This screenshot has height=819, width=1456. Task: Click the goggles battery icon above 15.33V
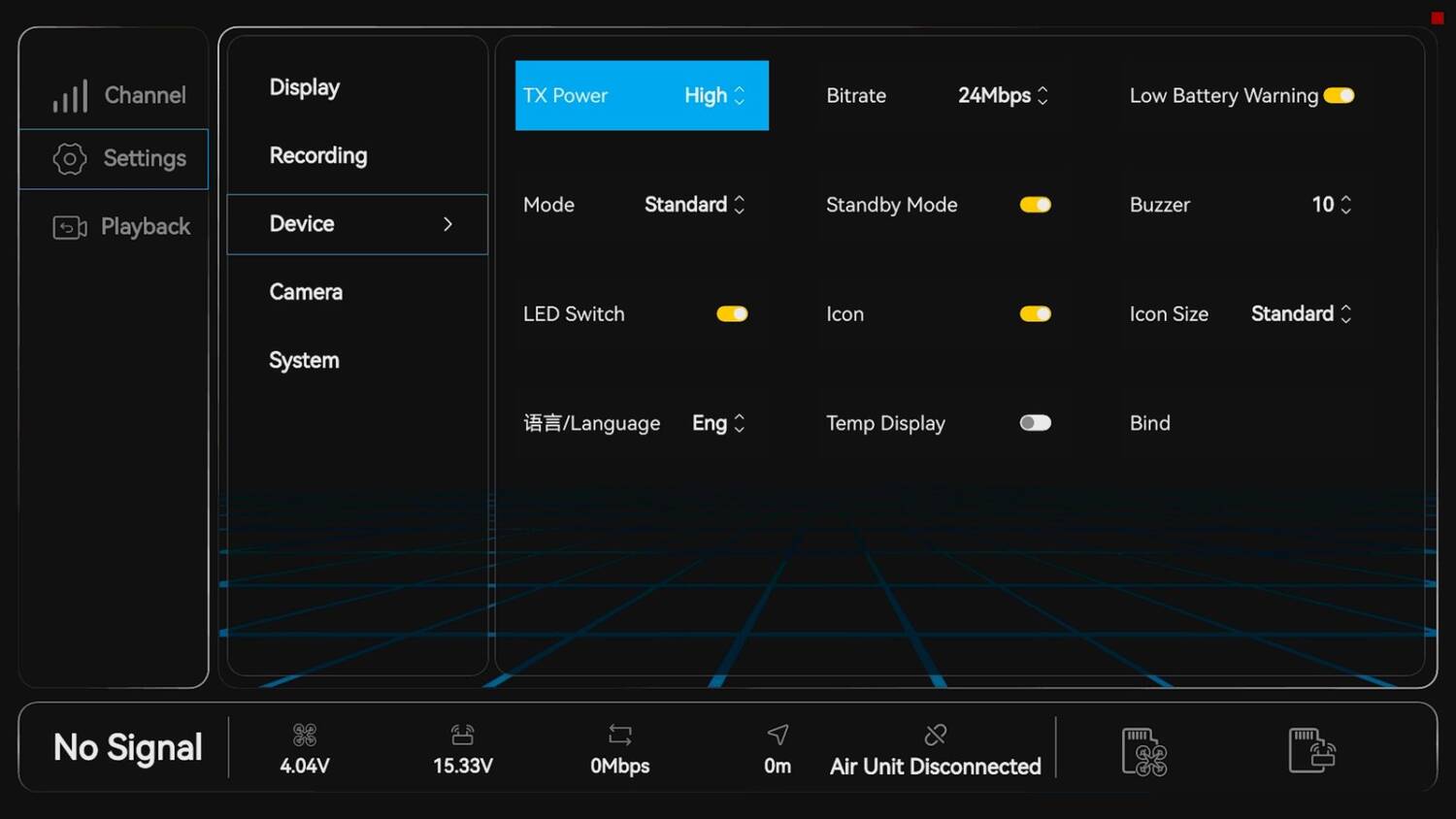[x=462, y=735]
